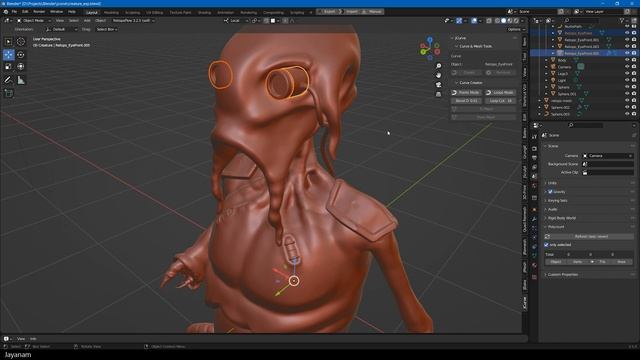The image size is (640, 360).
Task: Switch to the Sculpting workspace tab
Action: coord(132,13)
